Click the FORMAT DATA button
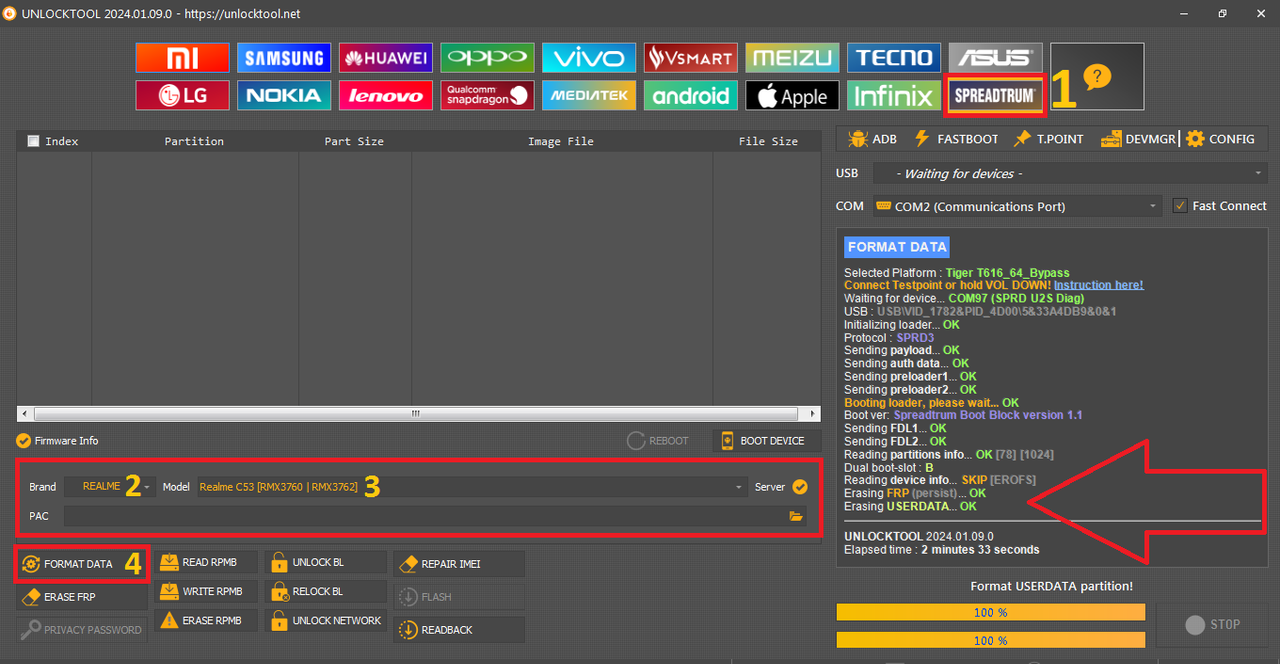Screen dimensions: 1280x664 [x=82, y=564]
